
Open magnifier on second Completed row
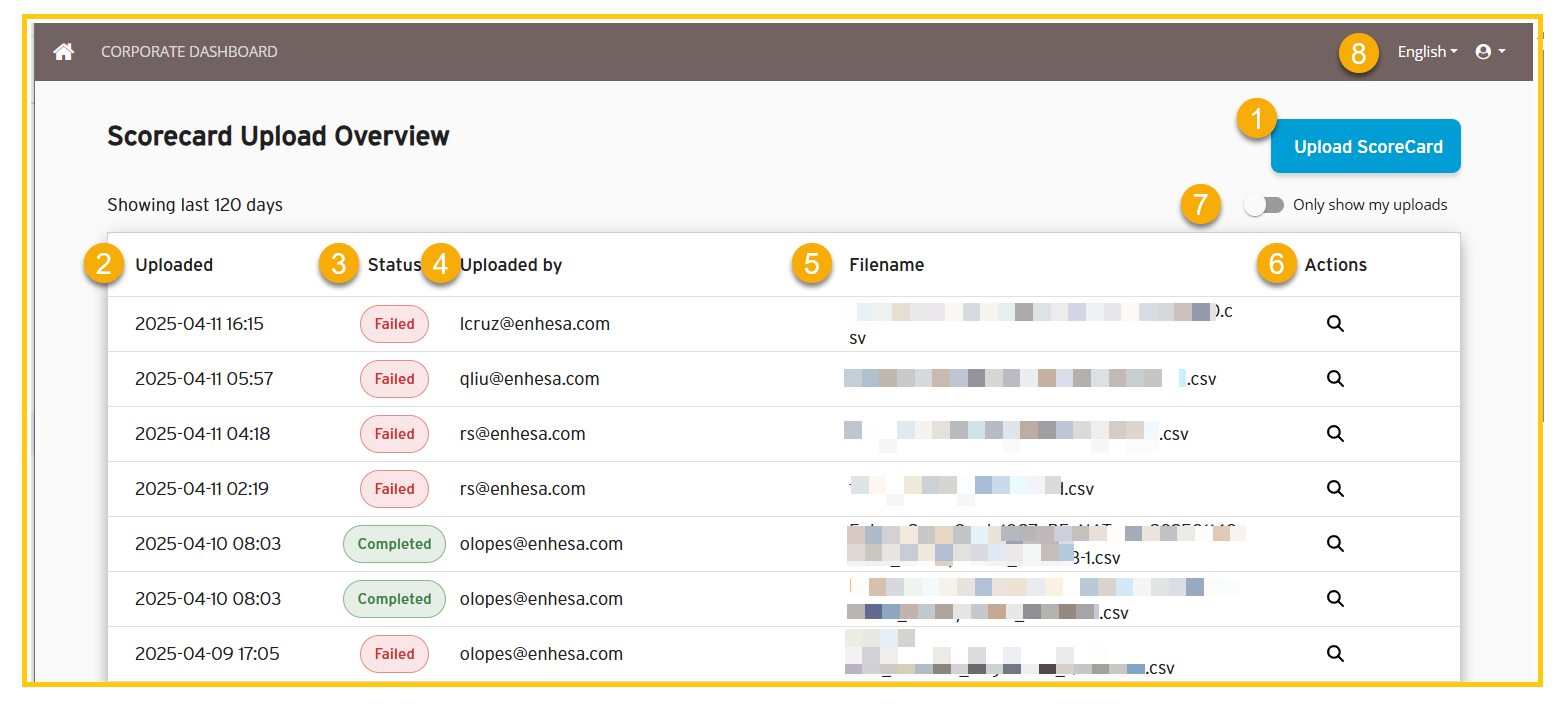1335,598
